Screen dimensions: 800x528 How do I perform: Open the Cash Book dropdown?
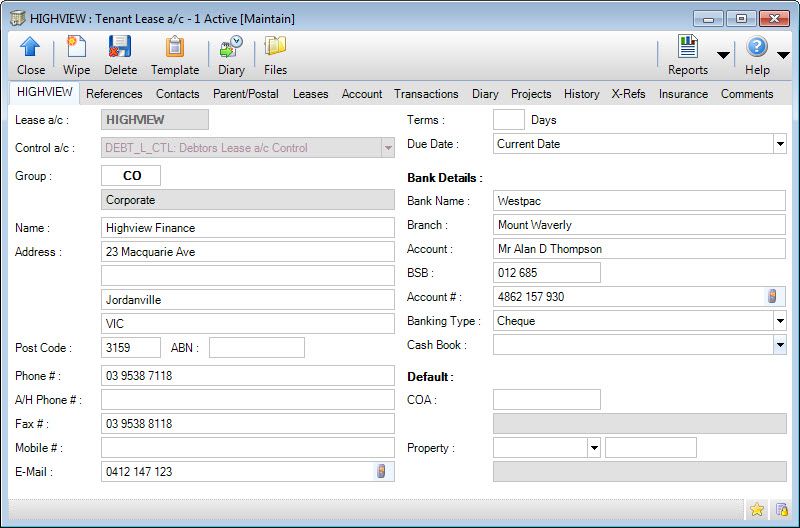click(780, 345)
